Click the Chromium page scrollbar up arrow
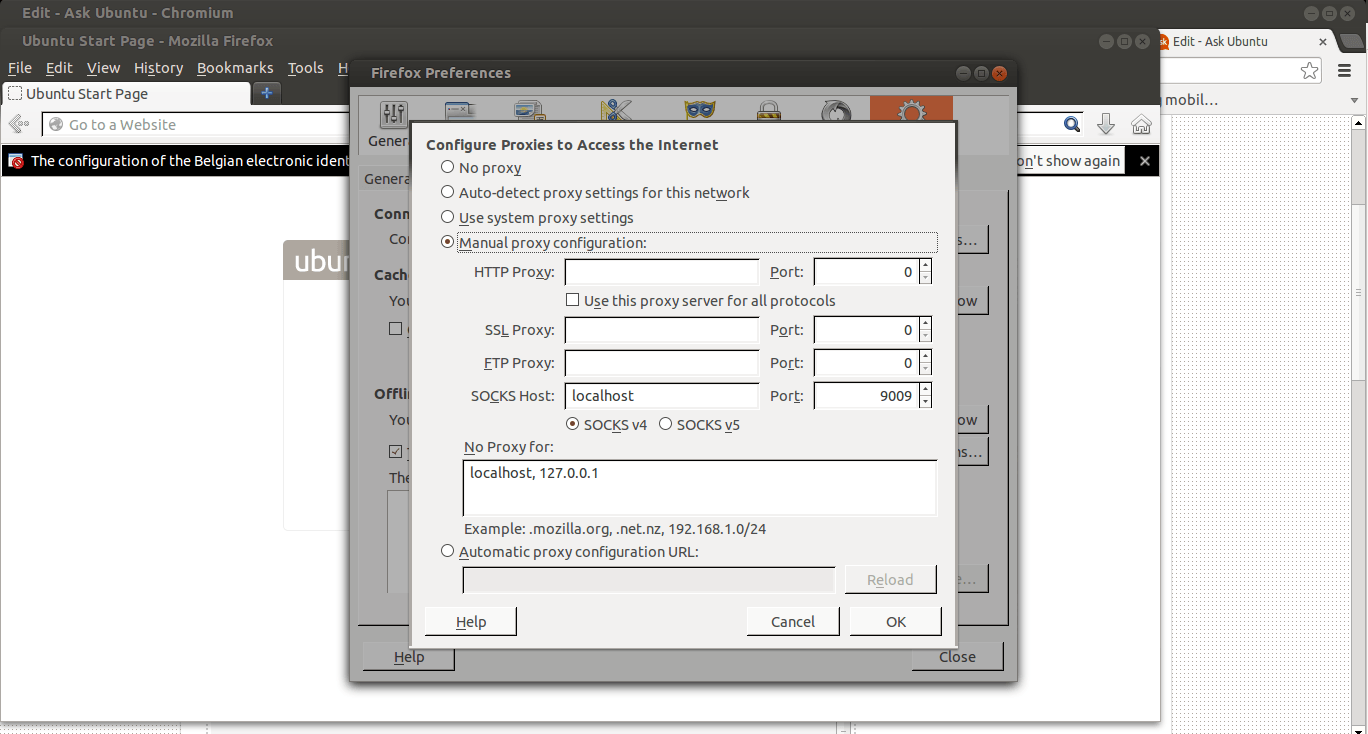 (1359, 122)
